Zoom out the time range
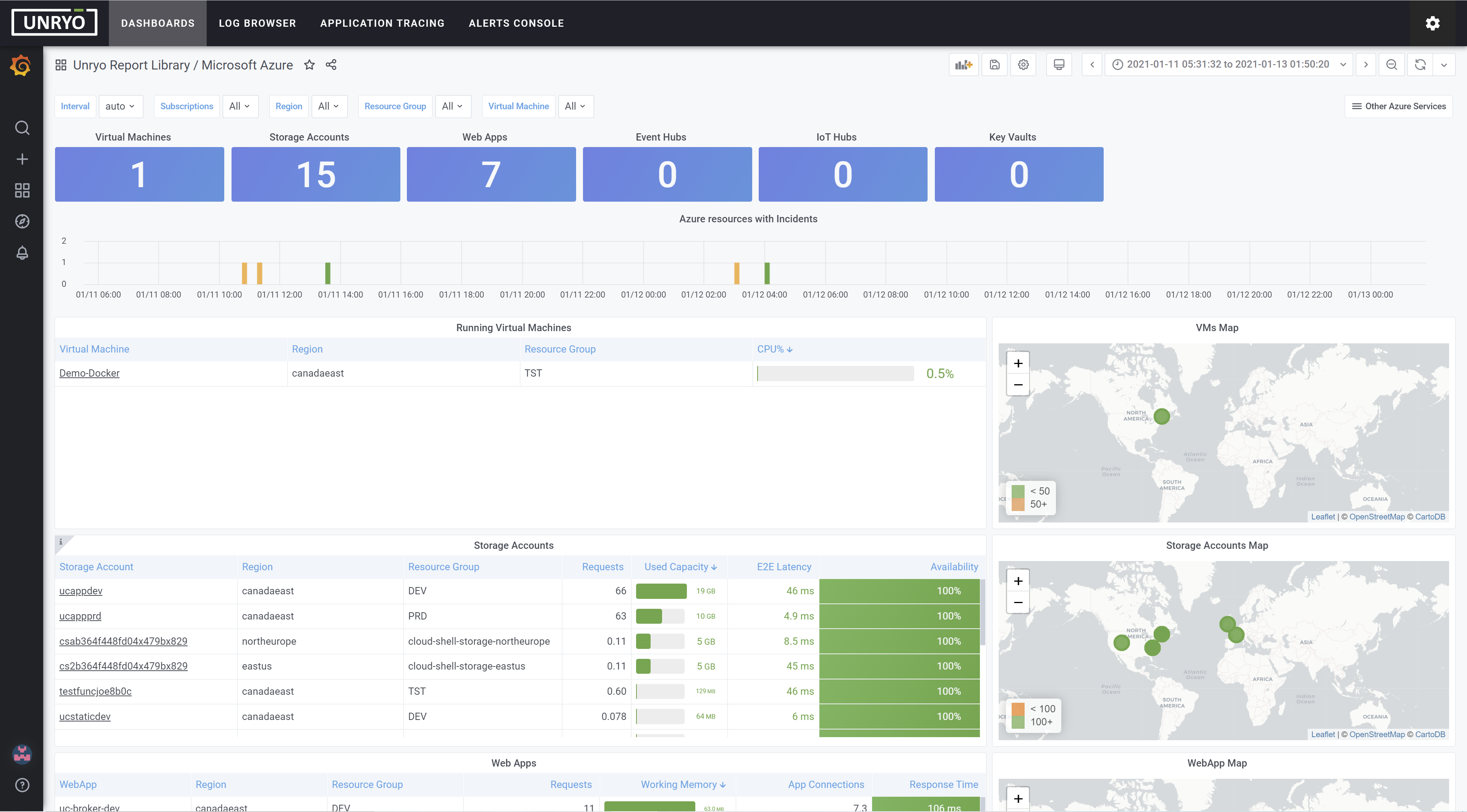Screen dimensions: 1467x812 tap(1391, 64)
